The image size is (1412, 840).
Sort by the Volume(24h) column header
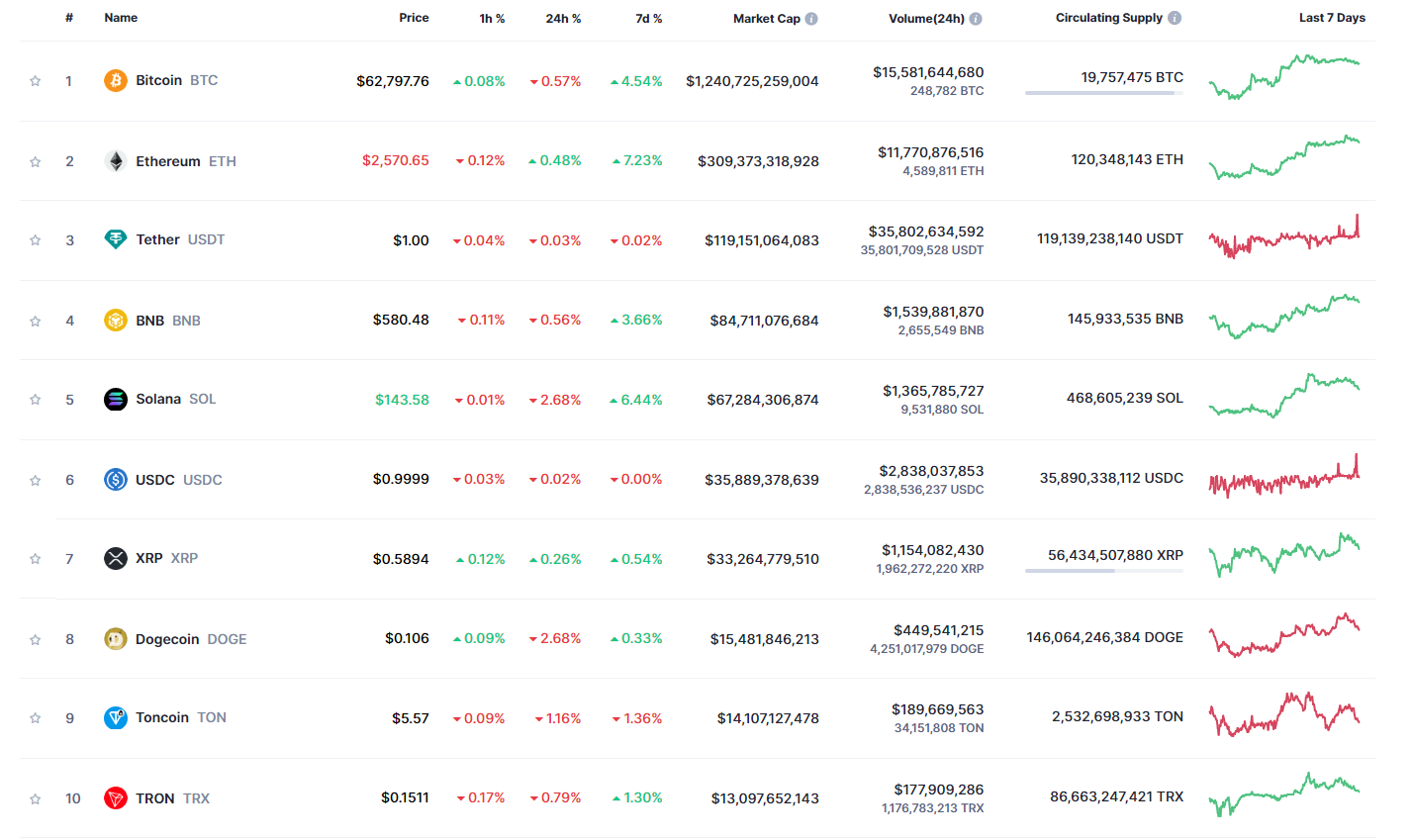pyautogui.click(x=926, y=19)
